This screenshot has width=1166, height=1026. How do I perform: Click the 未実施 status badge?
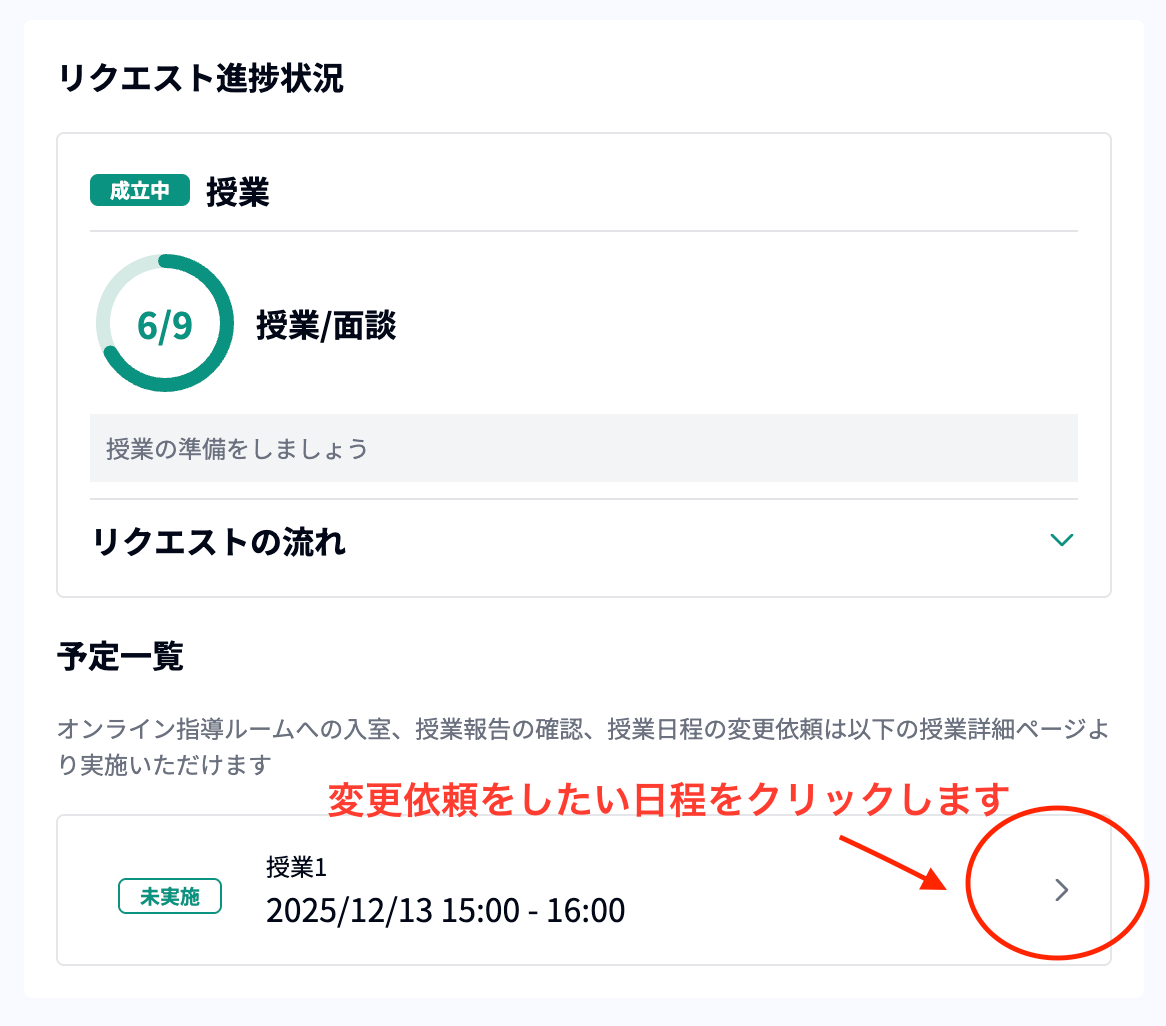(x=170, y=897)
